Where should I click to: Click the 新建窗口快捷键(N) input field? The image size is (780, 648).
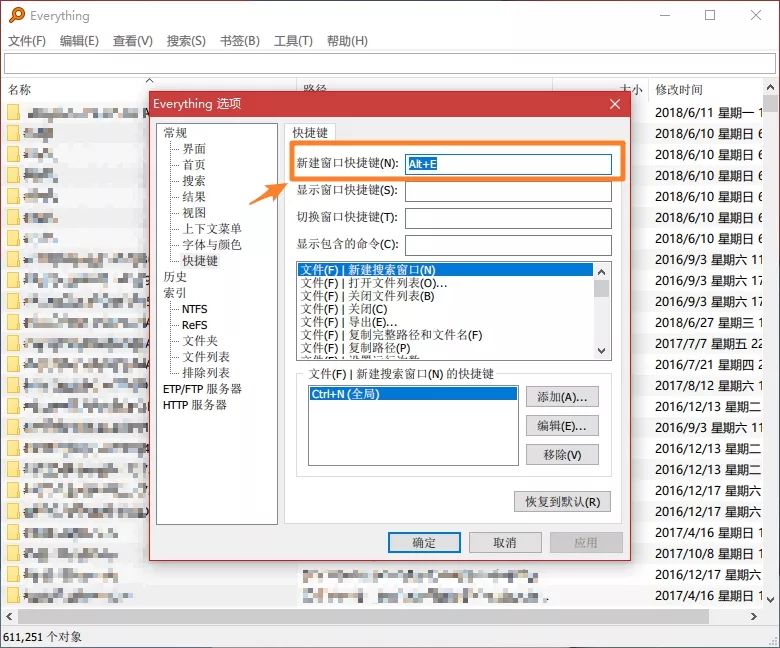[x=508, y=164]
